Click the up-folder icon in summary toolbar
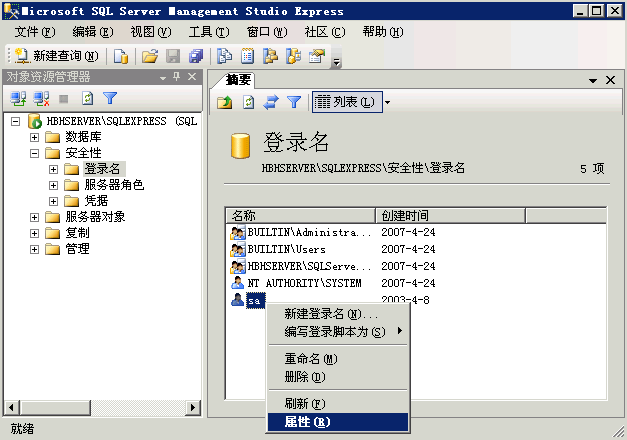This screenshot has height=440, width=627. click(225, 102)
